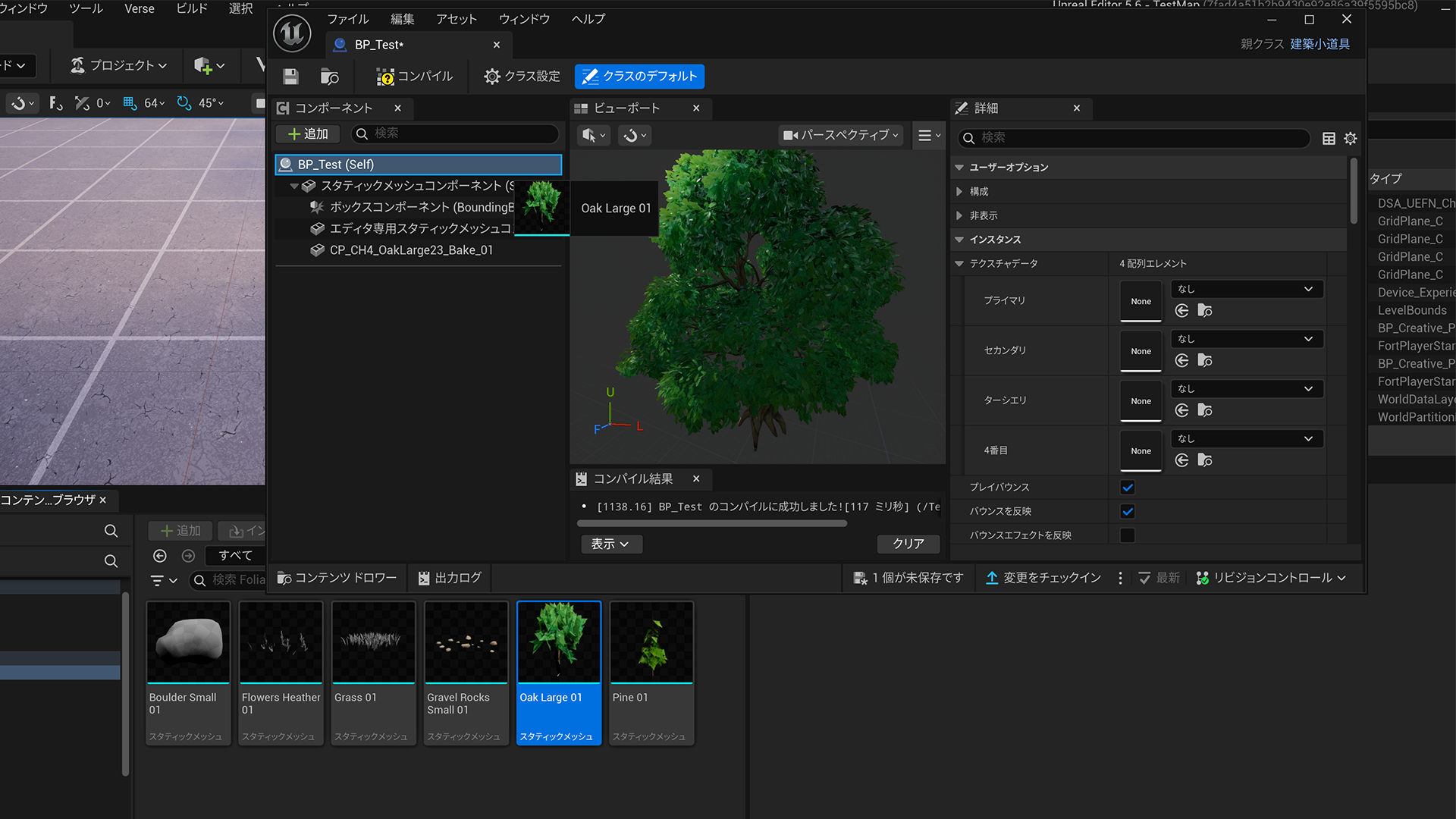Screen dimensions: 1456x819
Task: Click クリア to clear compile results
Action: click(908, 544)
